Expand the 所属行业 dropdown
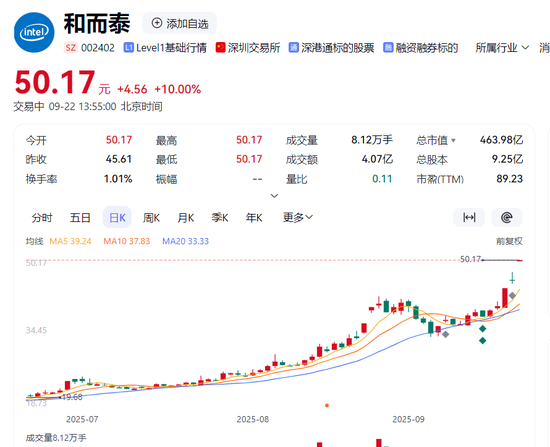 tap(502, 48)
